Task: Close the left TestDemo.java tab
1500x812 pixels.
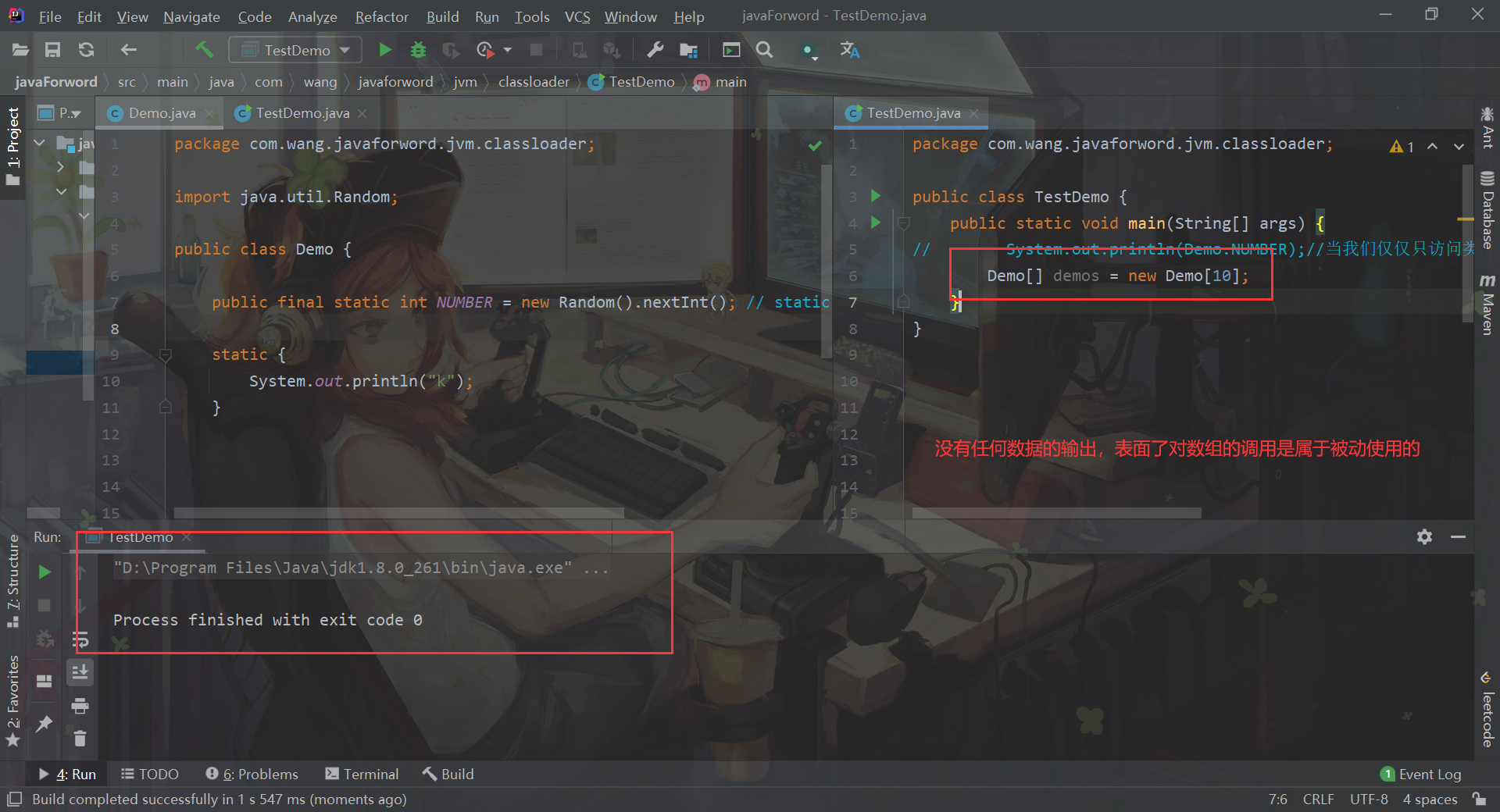Action: 362,113
